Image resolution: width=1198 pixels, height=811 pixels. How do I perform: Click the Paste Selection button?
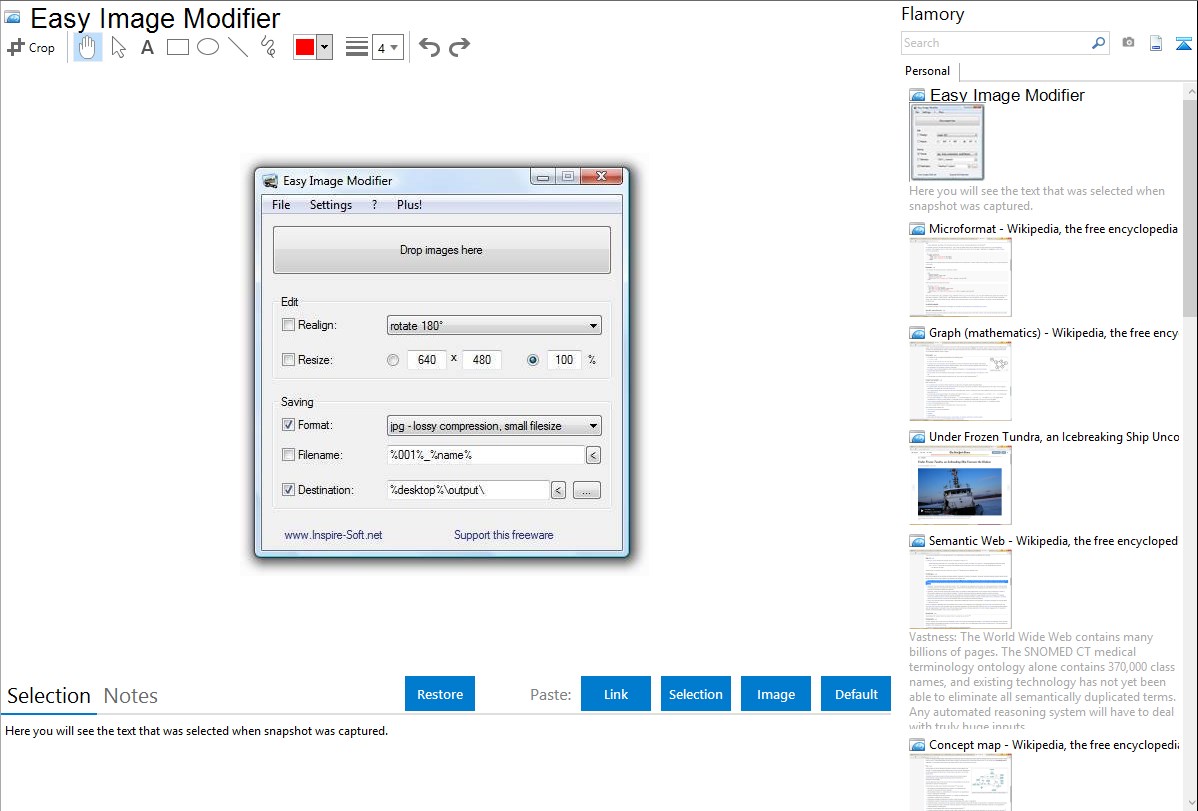click(695, 694)
